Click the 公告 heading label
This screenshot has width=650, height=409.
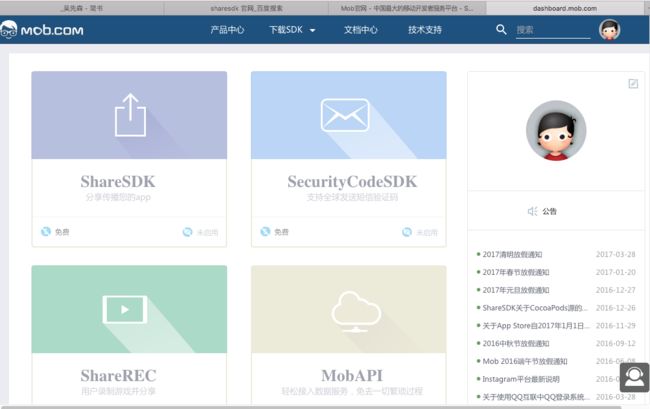[549, 211]
